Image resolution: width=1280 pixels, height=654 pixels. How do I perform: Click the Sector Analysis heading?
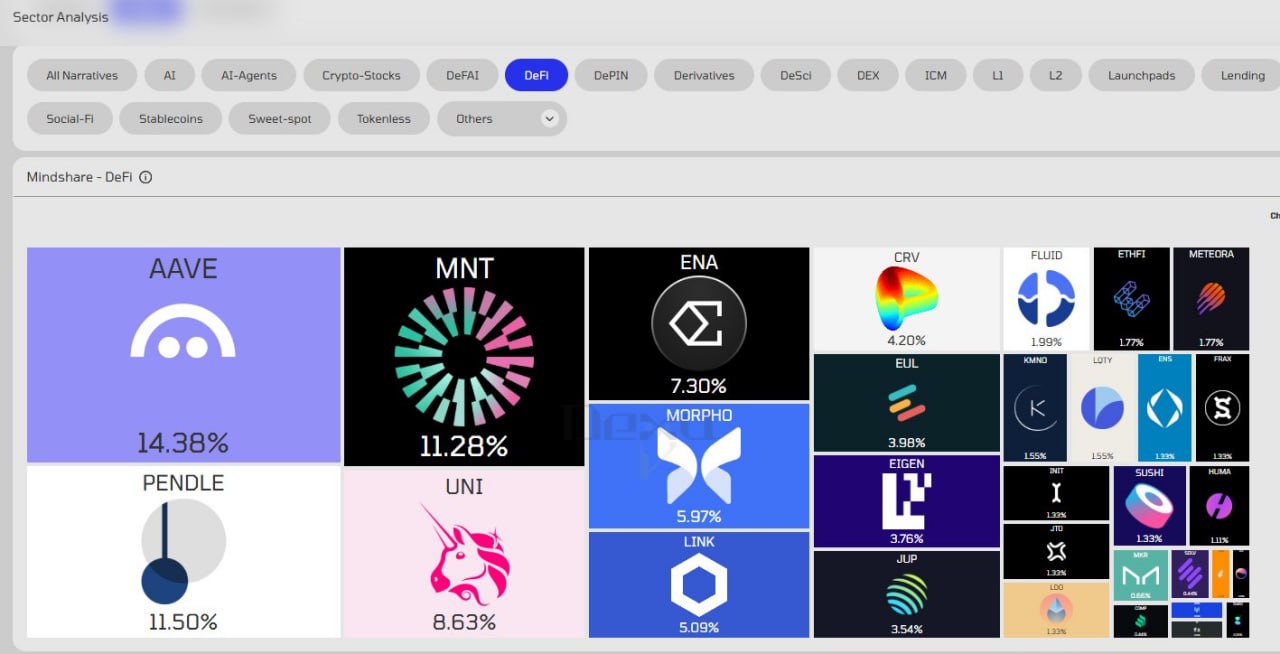60,17
